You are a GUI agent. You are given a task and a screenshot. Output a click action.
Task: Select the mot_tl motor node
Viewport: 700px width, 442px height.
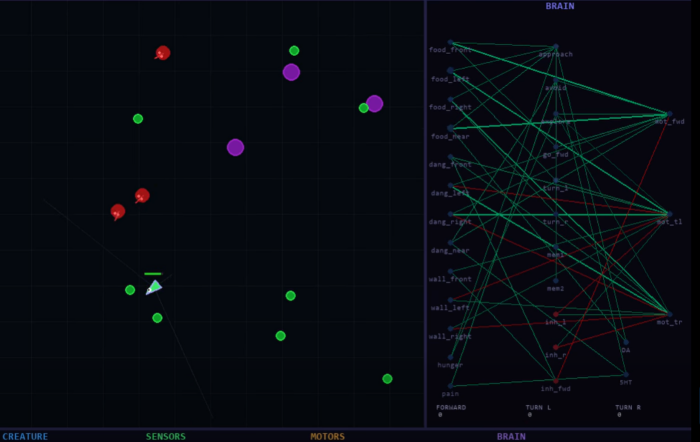667,214
